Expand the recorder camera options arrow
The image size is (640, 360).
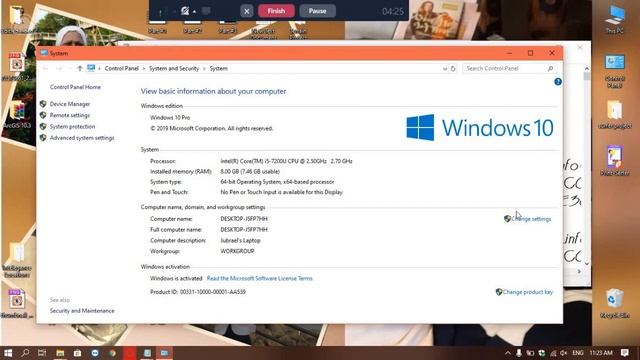click(194, 11)
